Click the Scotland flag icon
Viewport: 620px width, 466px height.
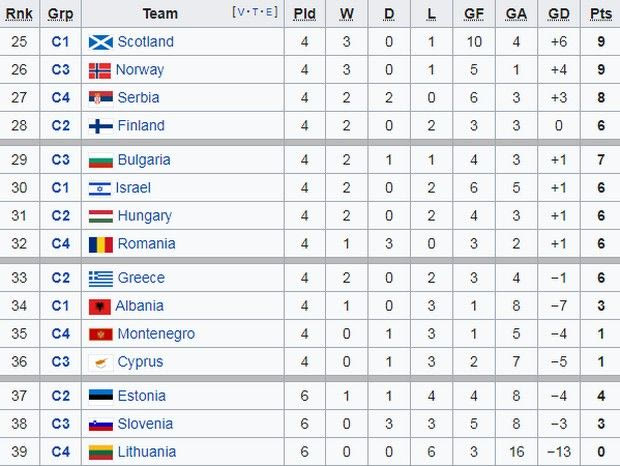click(100, 42)
